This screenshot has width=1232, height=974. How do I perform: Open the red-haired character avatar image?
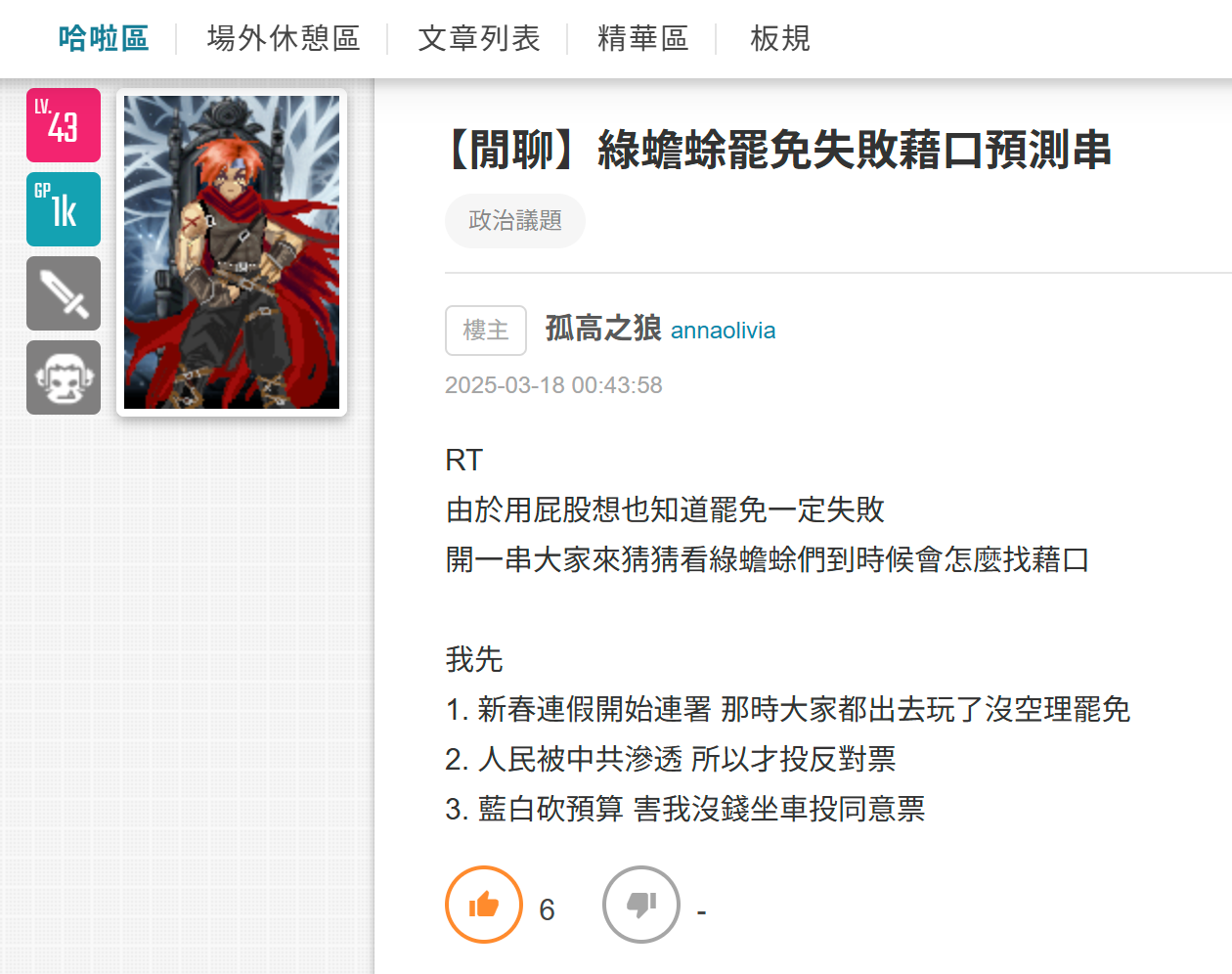(x=232, y=252)
